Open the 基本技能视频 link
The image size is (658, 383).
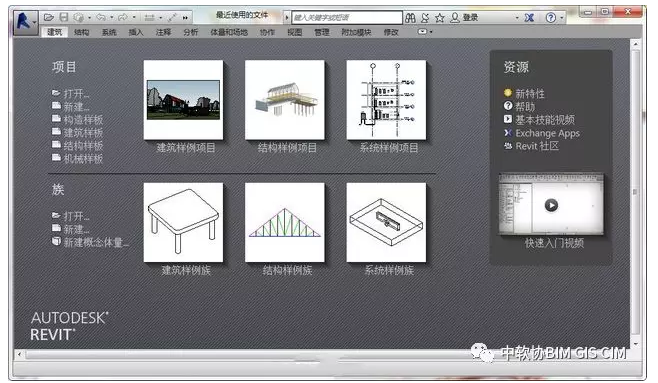tap(545, 120)
